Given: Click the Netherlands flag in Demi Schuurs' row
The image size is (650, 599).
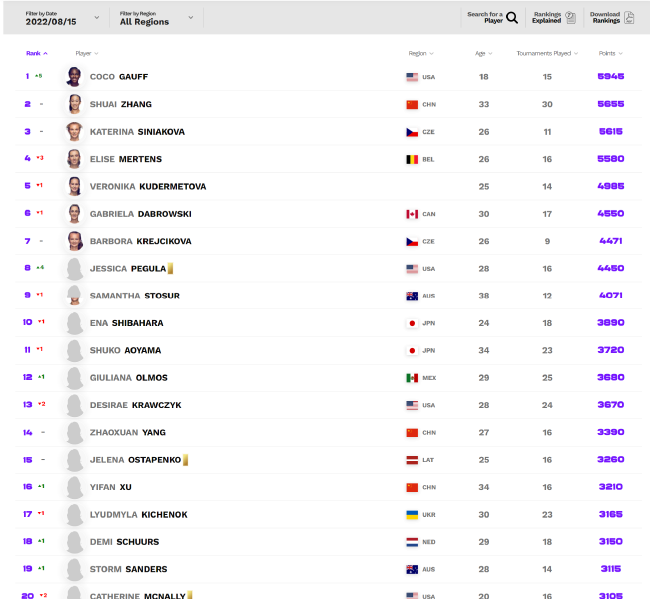Looking at the screenshot, I should click(x=412, y=542).
